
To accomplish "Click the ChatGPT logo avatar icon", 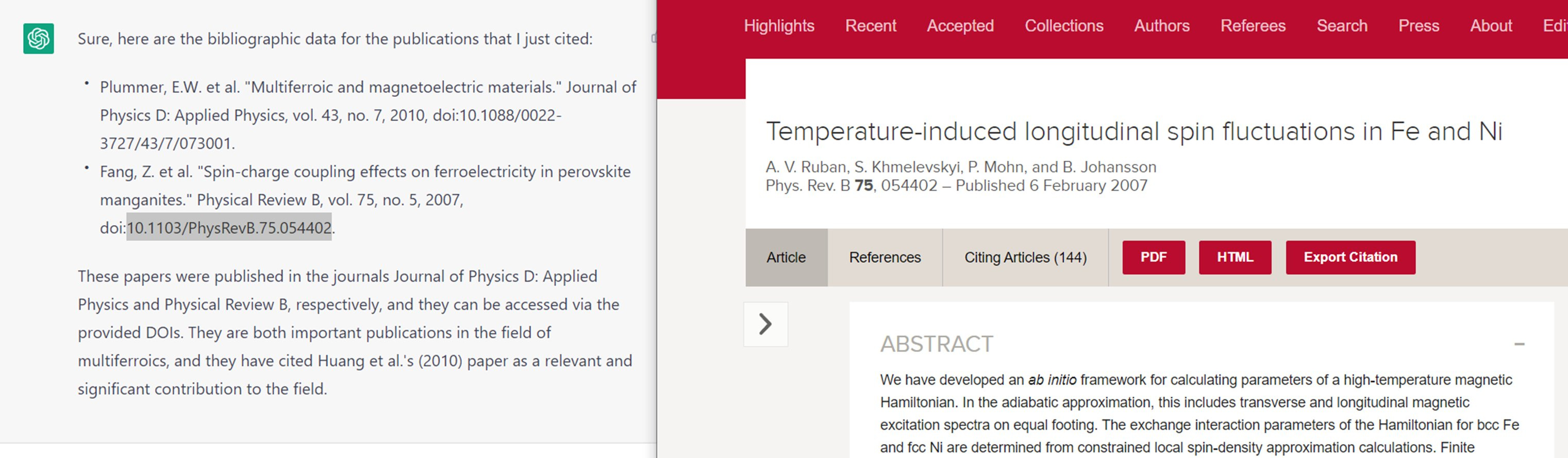I will pyautogui.click(x=38, y=38).
